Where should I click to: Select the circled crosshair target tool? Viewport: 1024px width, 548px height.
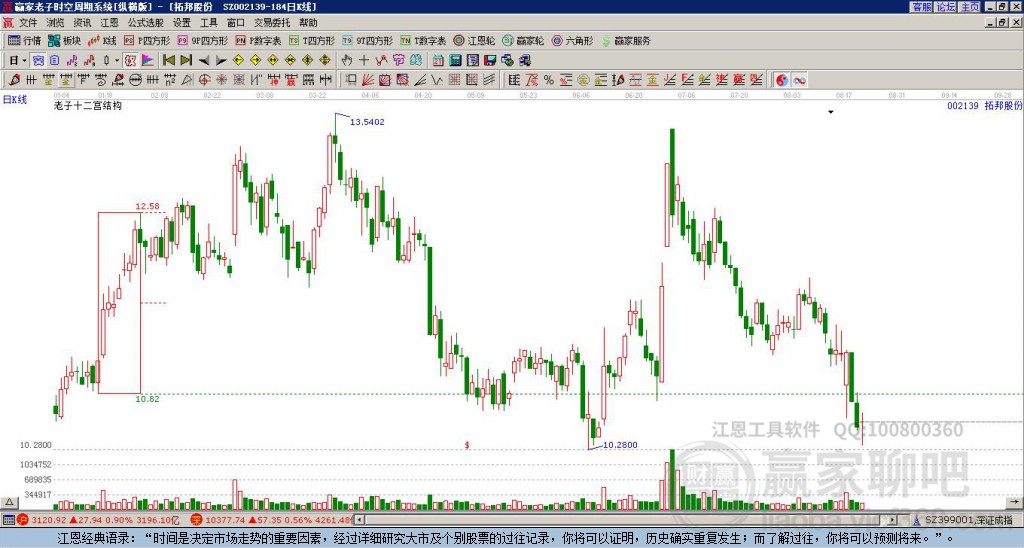(x=204, y=80)
